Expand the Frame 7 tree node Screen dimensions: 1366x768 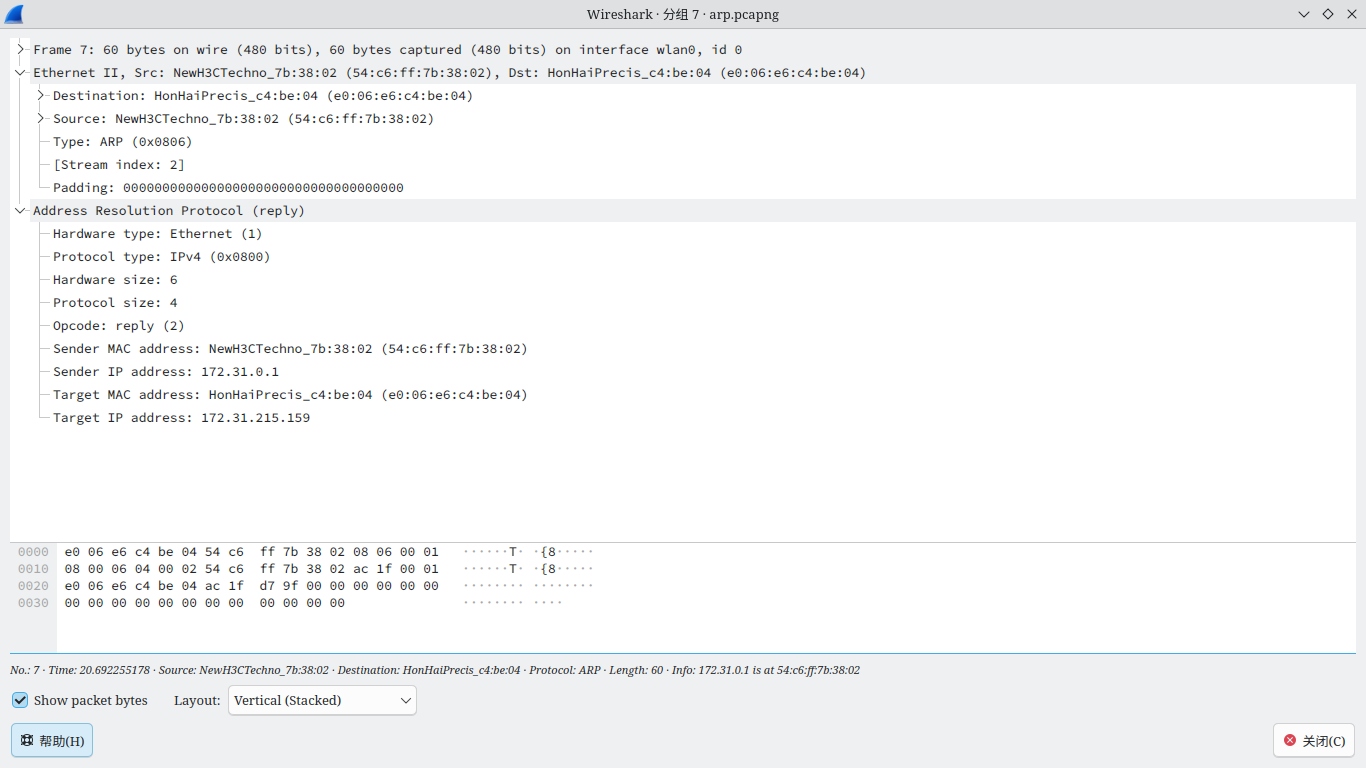tap(21, 49)
